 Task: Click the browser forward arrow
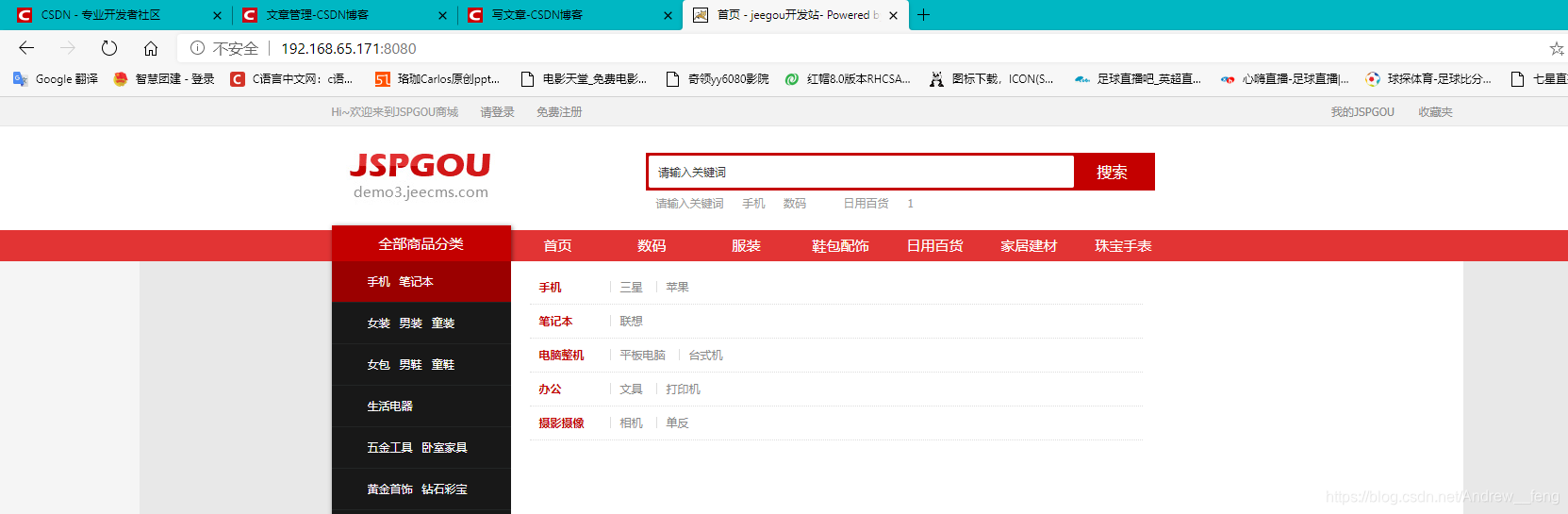(68, 48)
